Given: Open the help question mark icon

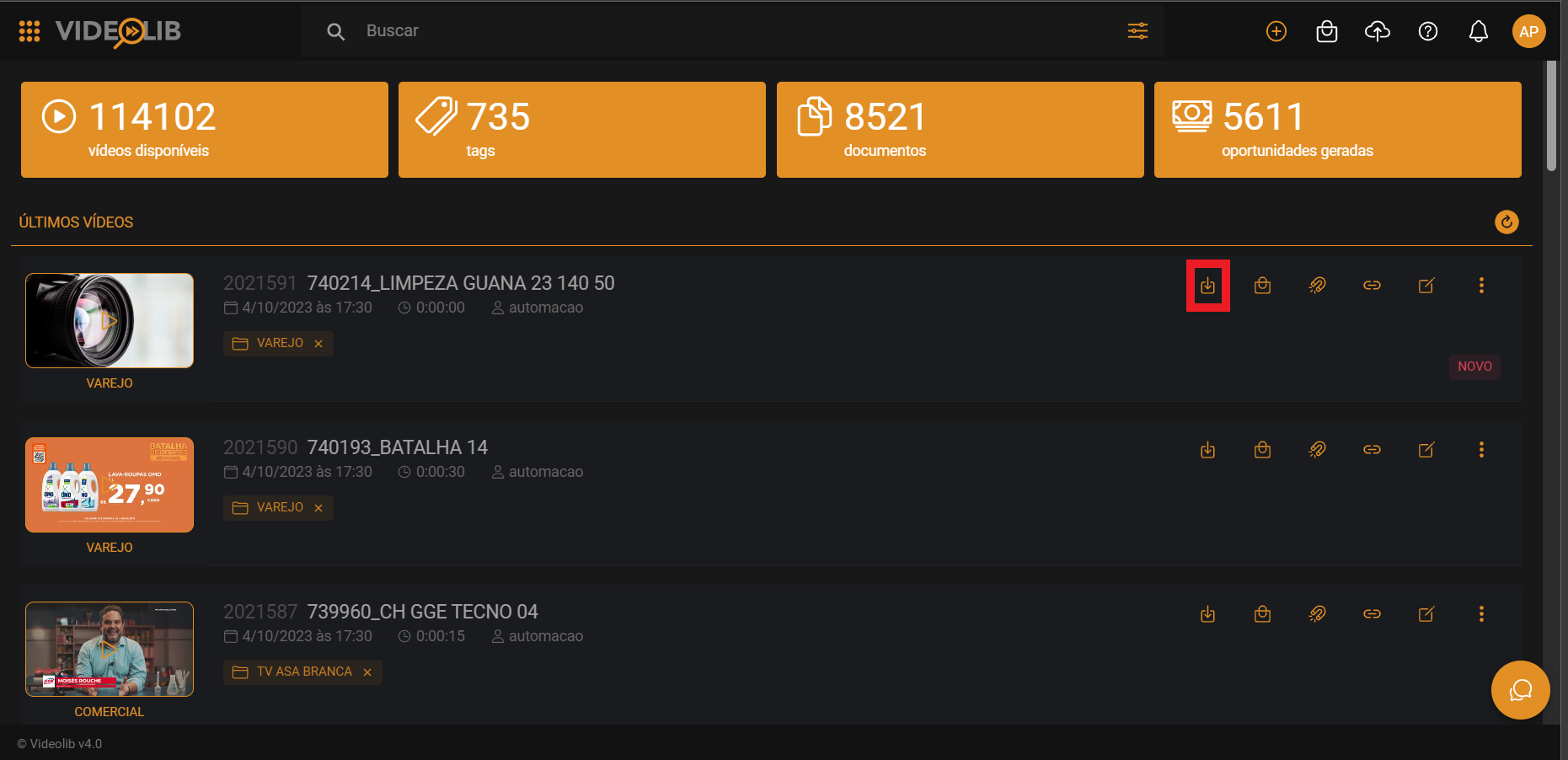Looking at the screenshot, I should 1428,31.
